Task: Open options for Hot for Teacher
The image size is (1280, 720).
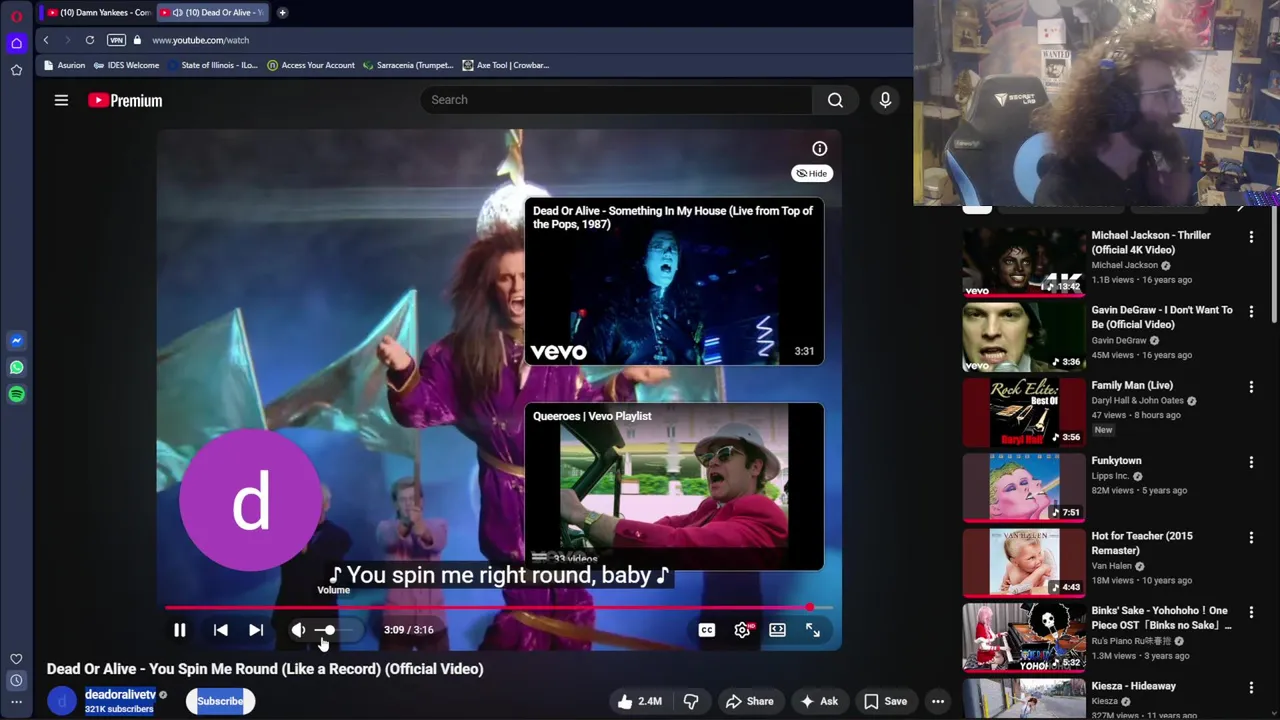Action: (1251, 537)
